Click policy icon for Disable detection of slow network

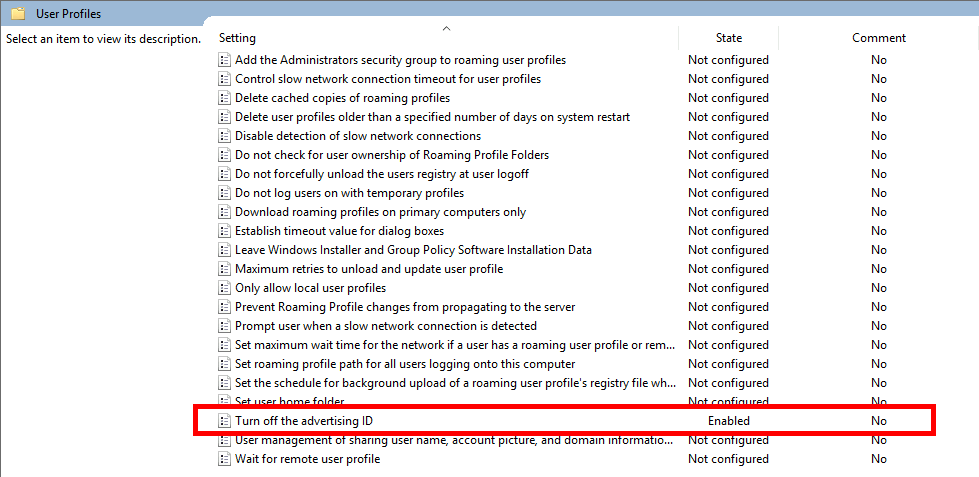click(224, 136)
